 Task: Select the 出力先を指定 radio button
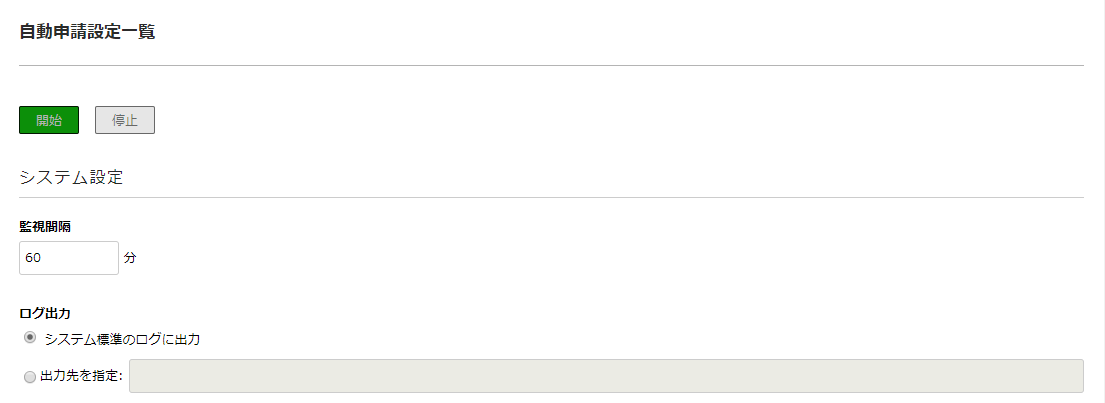click(30, 377)
